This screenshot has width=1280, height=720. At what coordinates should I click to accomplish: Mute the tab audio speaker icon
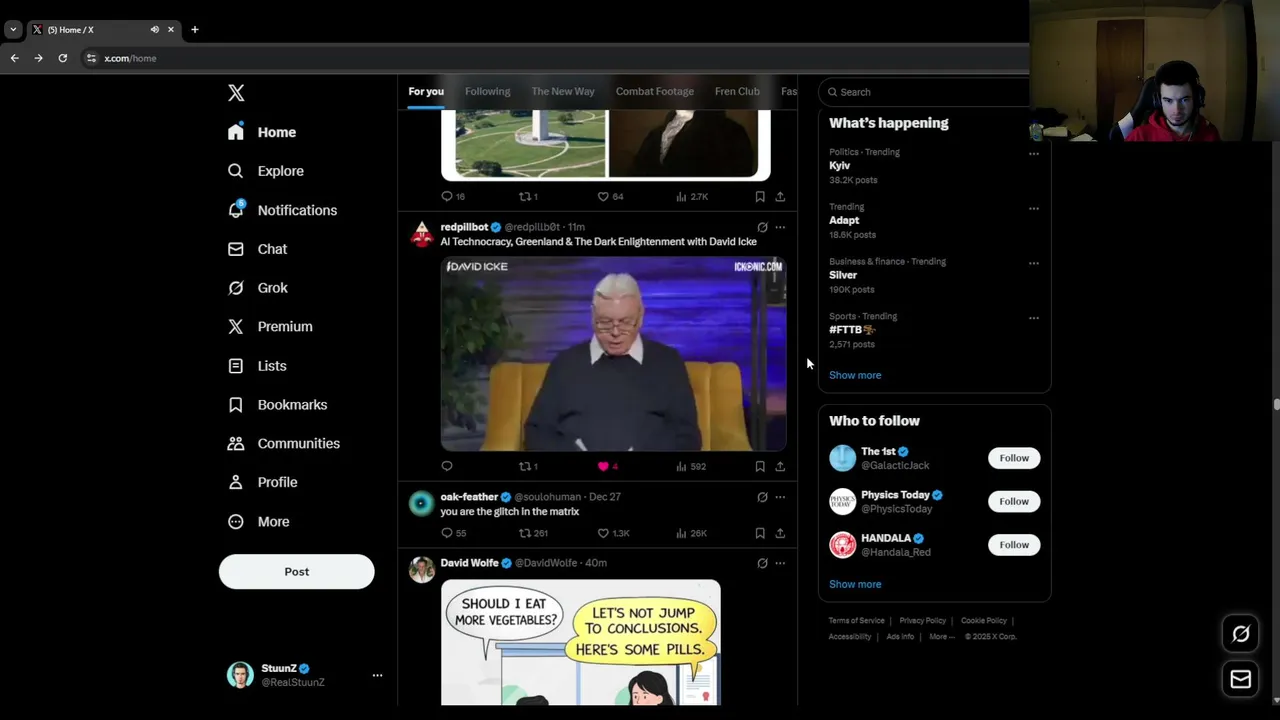click(154, 30)
